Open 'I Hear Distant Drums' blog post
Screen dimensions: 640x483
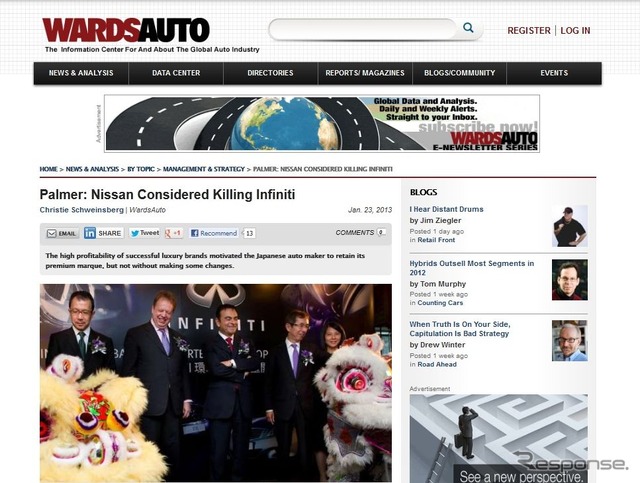click(x=447, y=209)
